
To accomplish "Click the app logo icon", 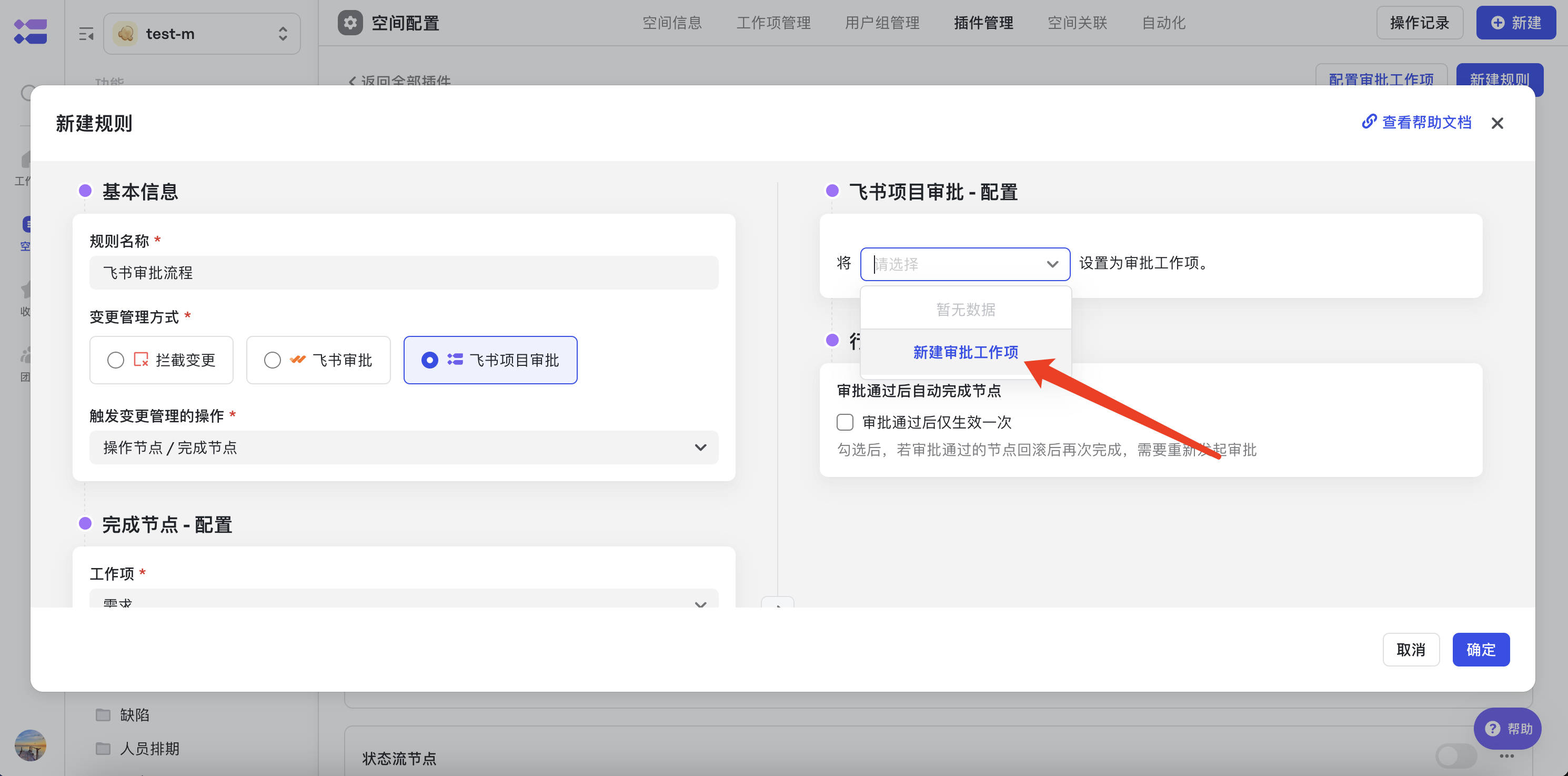I will (x=31, y=31).
